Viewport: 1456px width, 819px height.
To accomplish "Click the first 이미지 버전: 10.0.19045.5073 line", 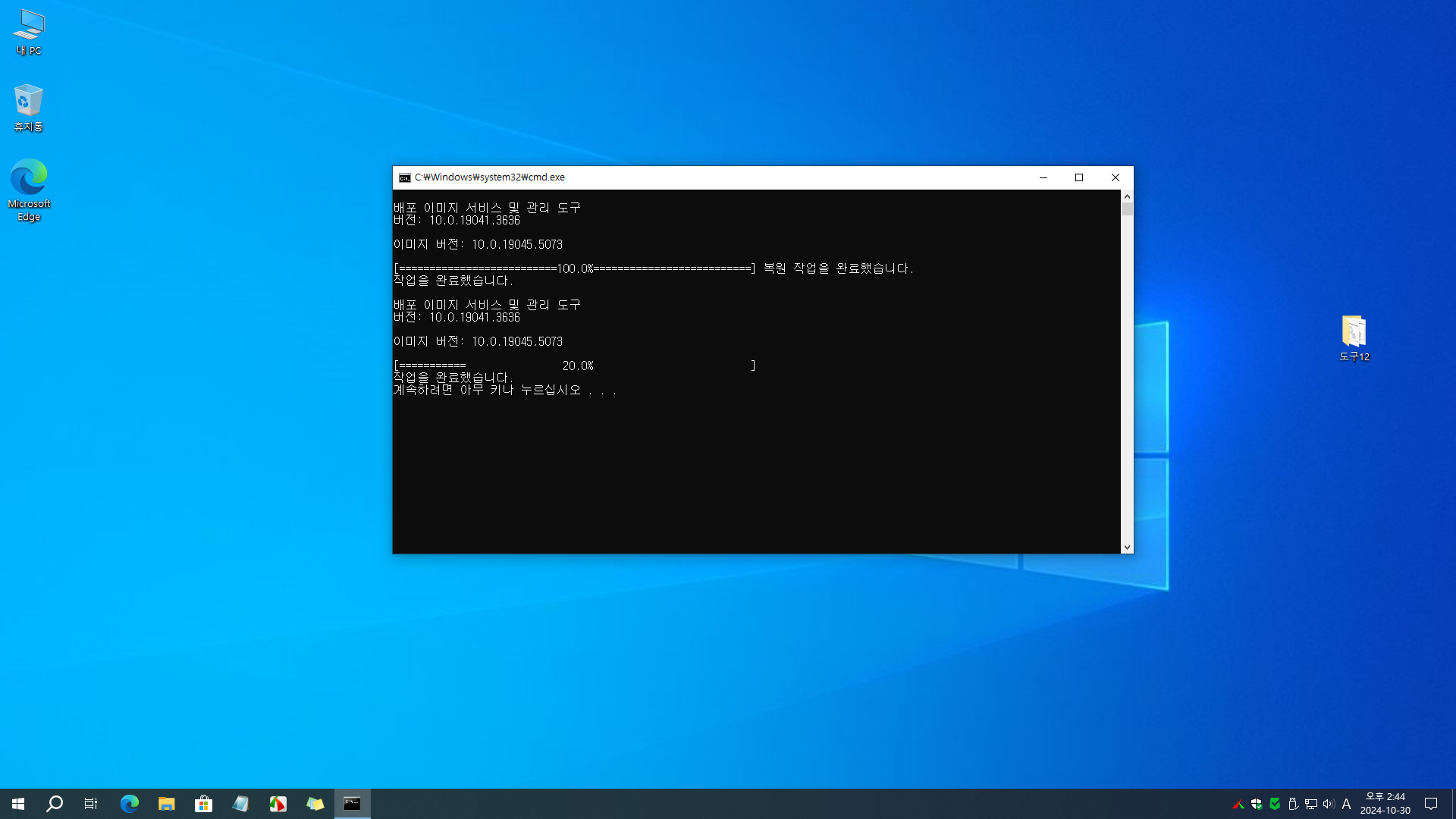I will [478, 244].
